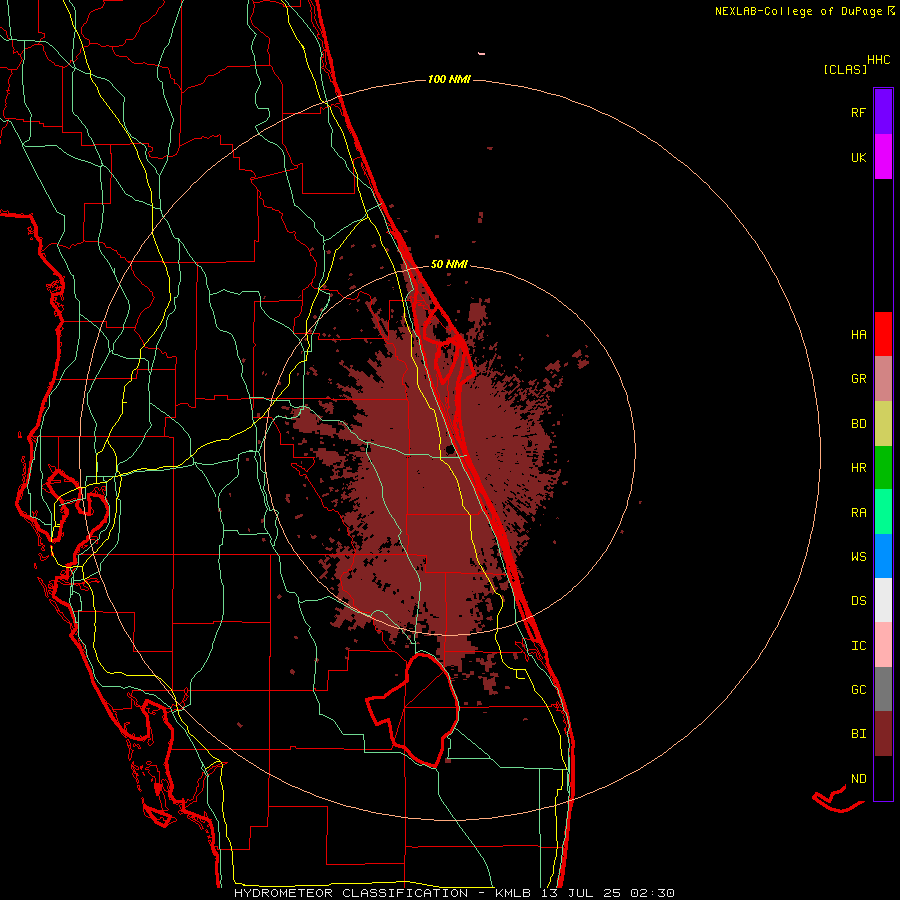Click the 02:30 timestamp text

652,893
